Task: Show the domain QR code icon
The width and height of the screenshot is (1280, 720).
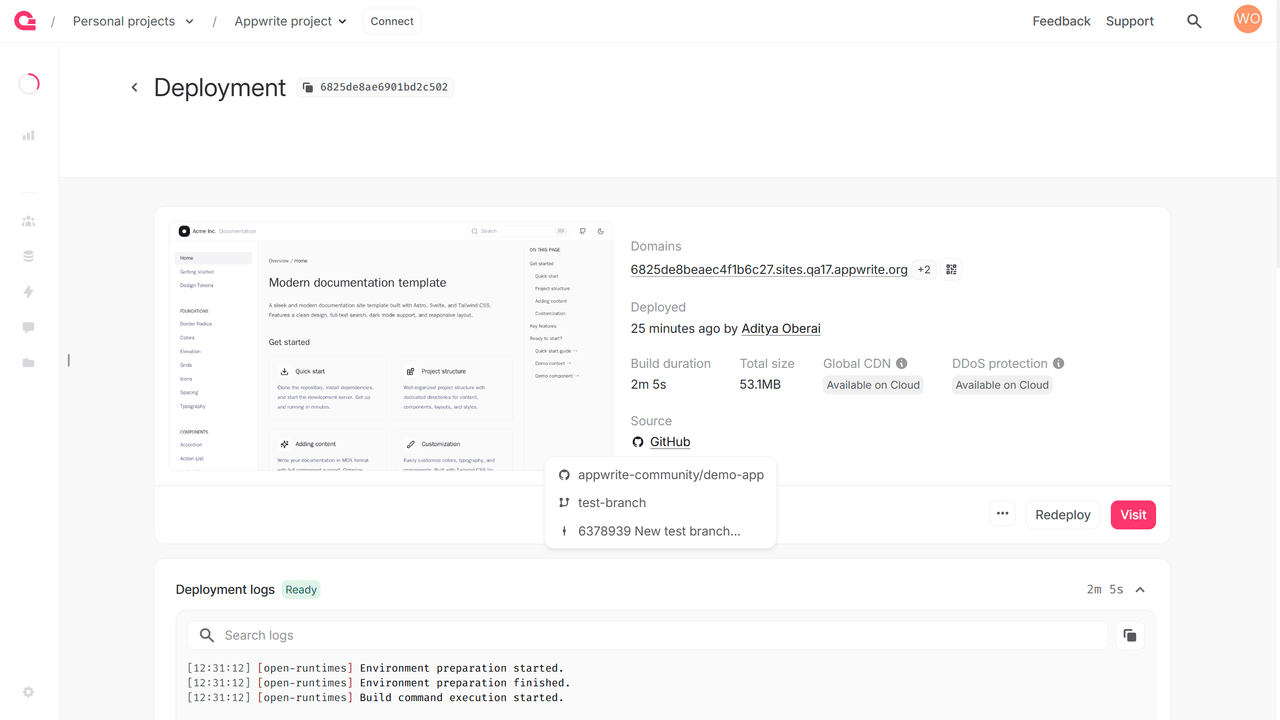Action: pyautogui.click(x=951, y=269)
